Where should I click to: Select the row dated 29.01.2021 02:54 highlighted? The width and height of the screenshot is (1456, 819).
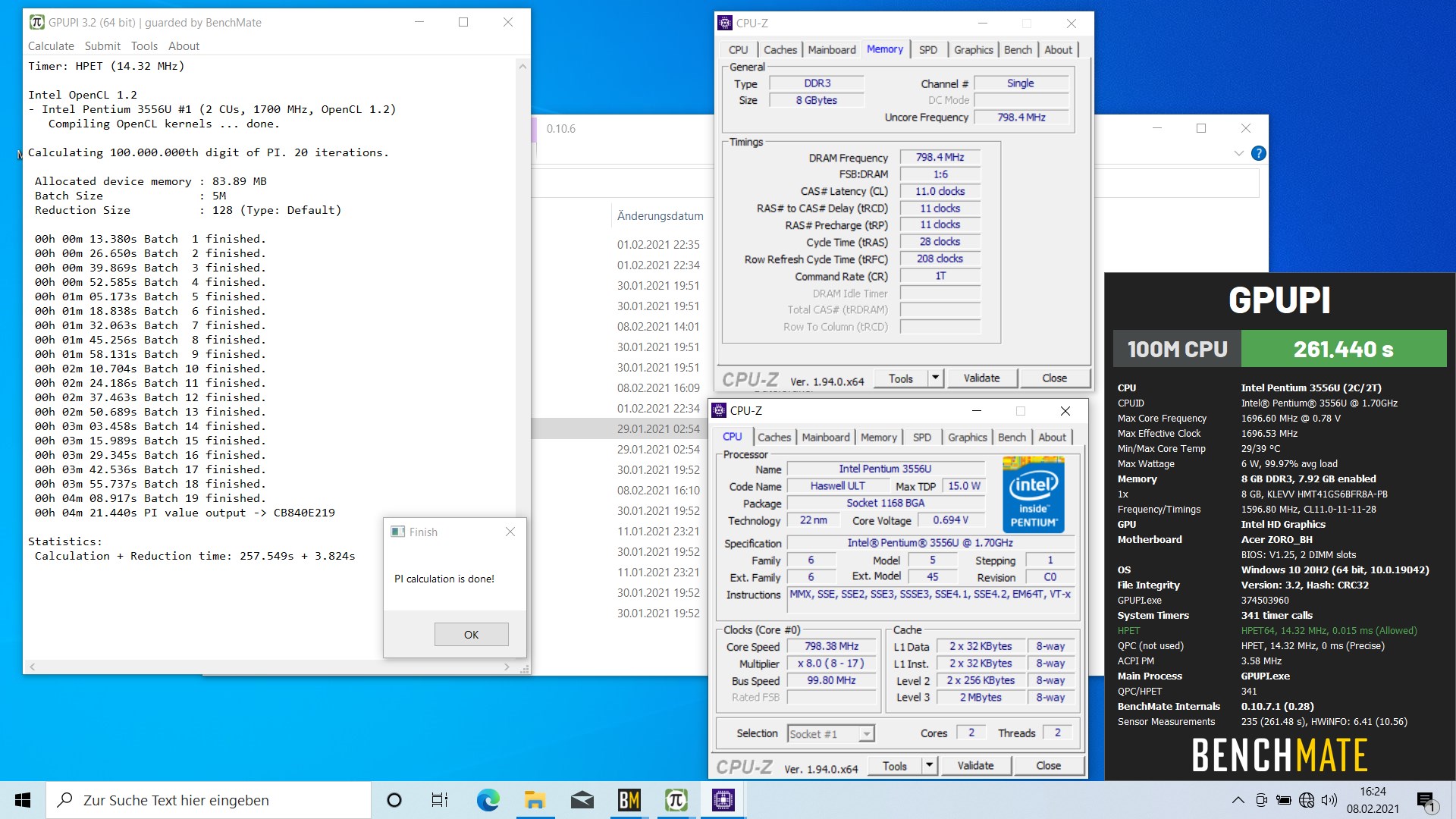618,428
